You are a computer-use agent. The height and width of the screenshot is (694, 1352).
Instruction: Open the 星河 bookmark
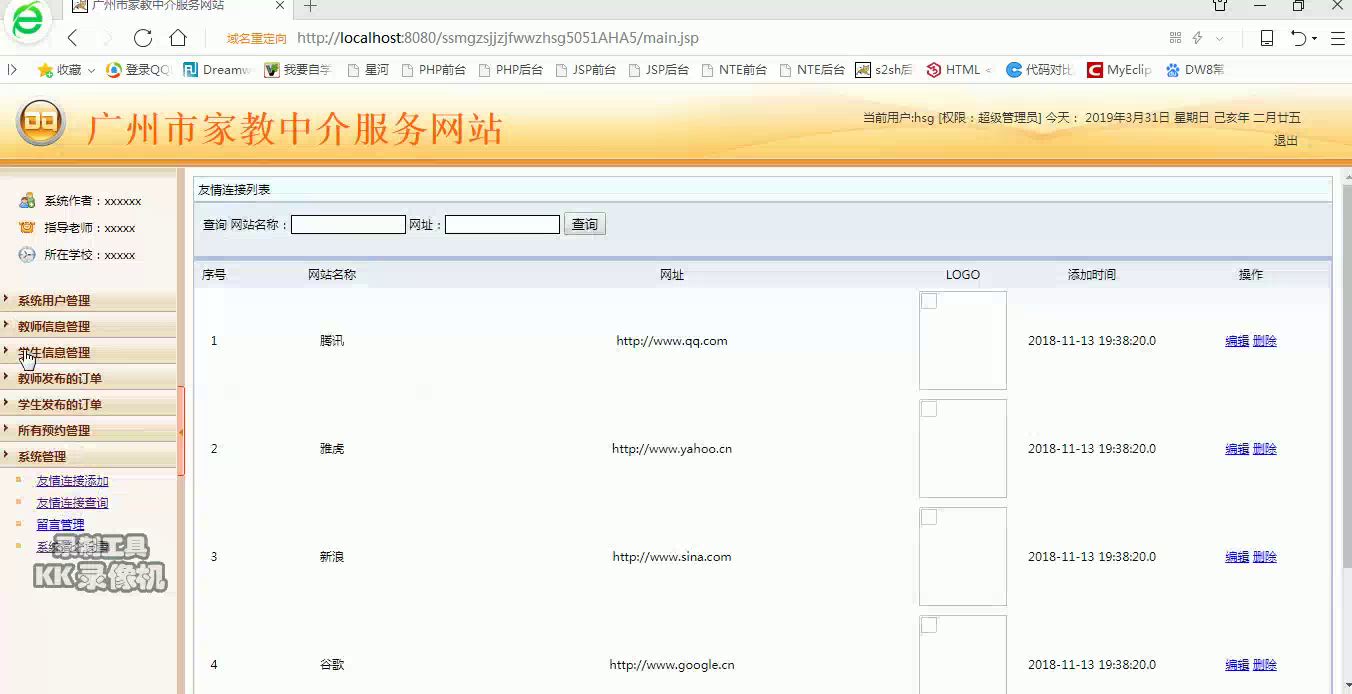[368, 70]
